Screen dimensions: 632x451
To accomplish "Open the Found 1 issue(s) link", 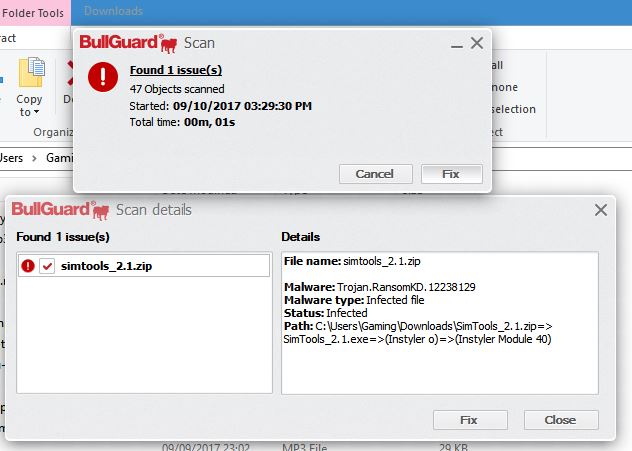I will pos(176,70).
